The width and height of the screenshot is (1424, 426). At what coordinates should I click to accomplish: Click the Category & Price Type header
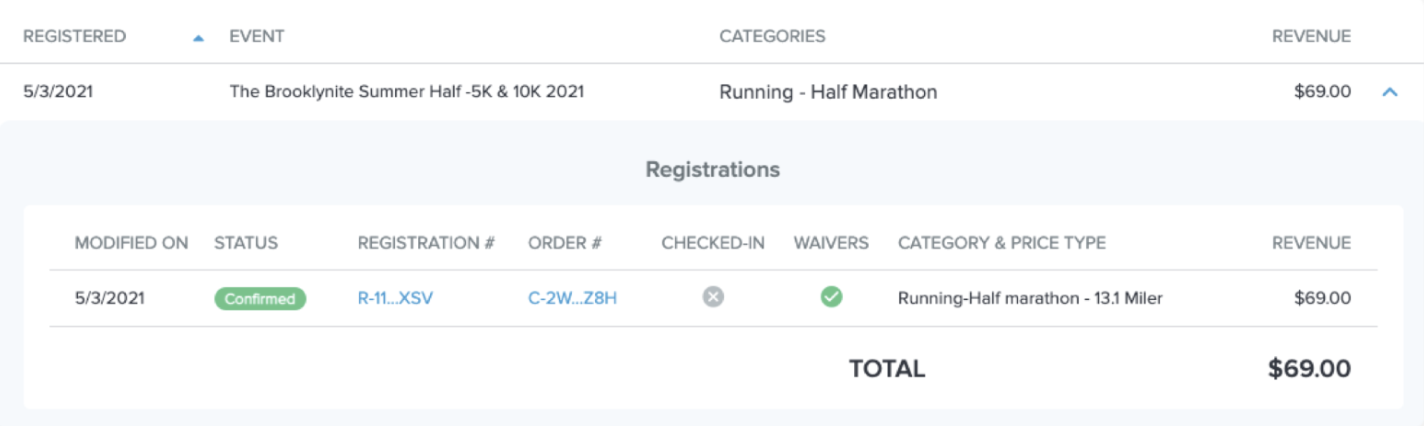[1002, 243]
